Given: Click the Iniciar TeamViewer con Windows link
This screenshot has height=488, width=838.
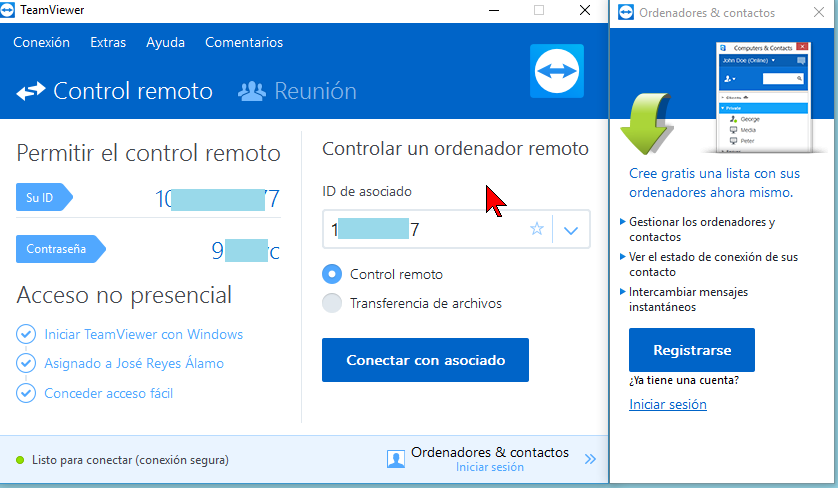Looking at the screenshot, I should (x=143, y=334).
